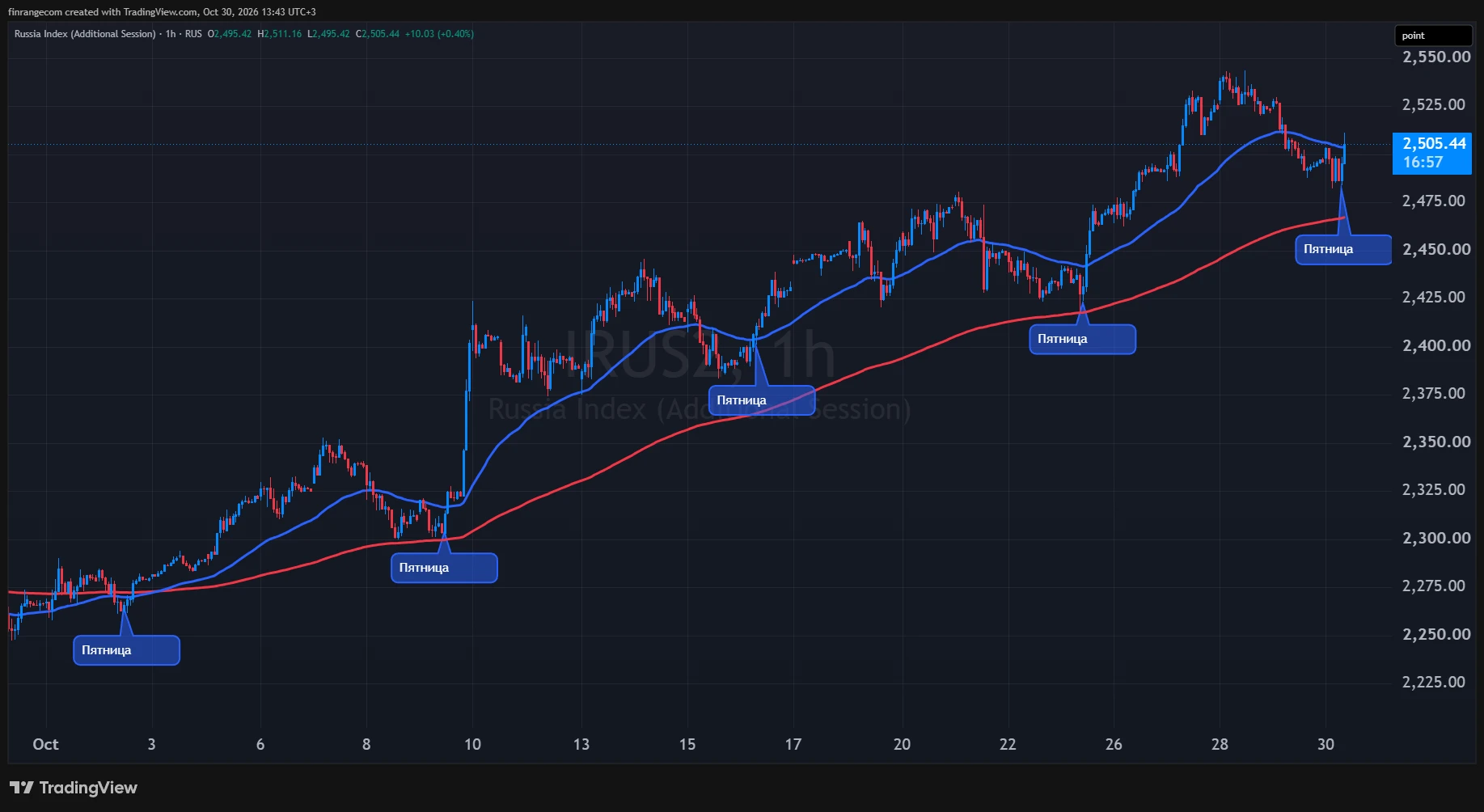Viewport: 1484px width, 812px height.
Task: Click the 16:57 bar countdown timer
Action: click(x=1423, y=163)
